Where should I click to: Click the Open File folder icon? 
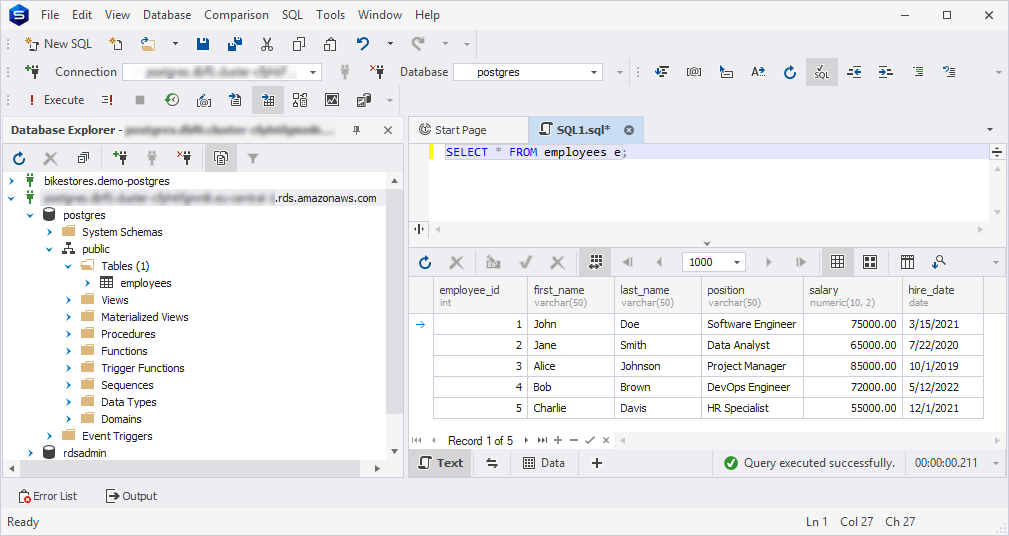(149, 44)
